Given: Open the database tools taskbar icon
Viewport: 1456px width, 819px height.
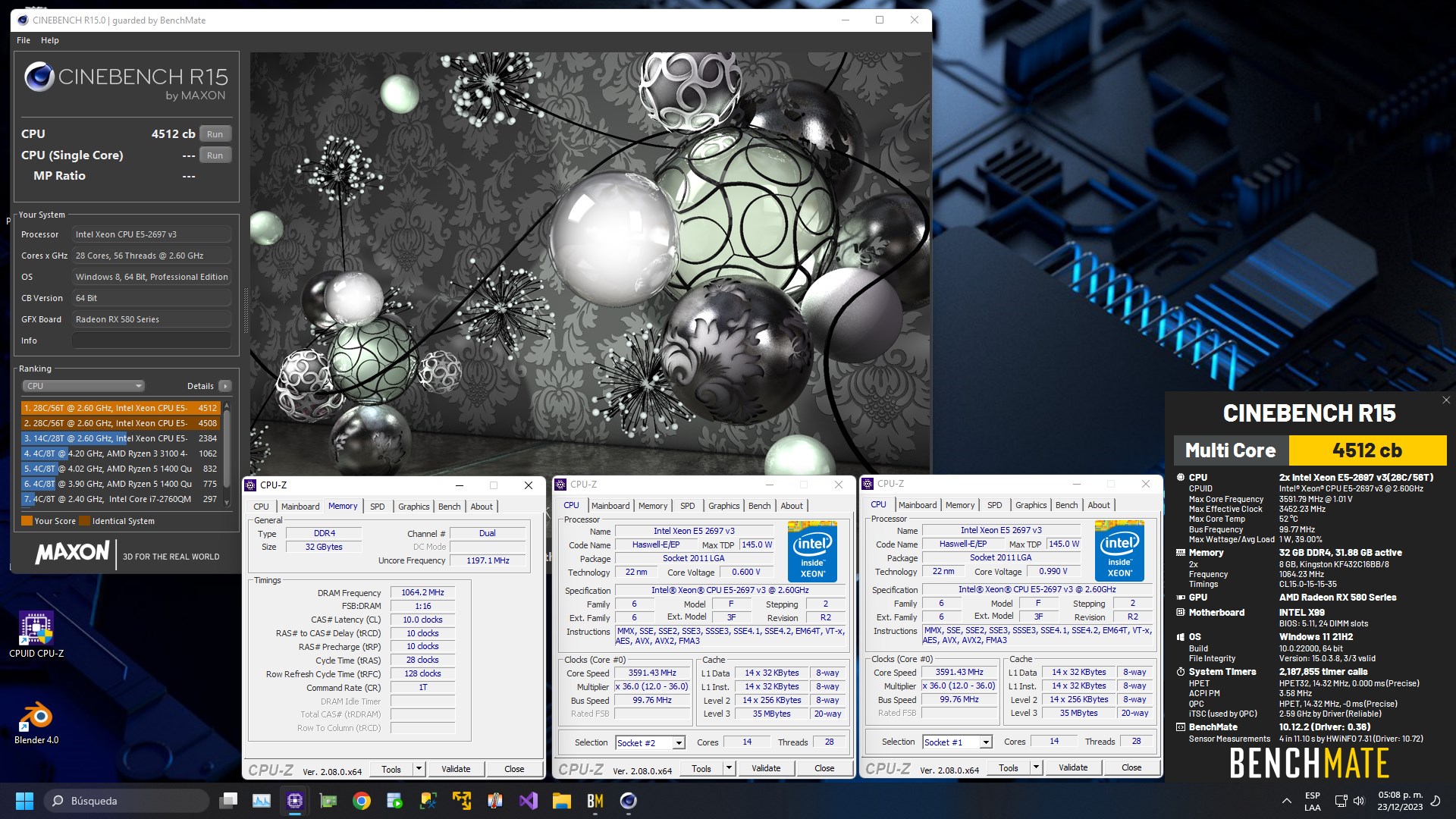Looking at the screenshot, I should (428, 801).
